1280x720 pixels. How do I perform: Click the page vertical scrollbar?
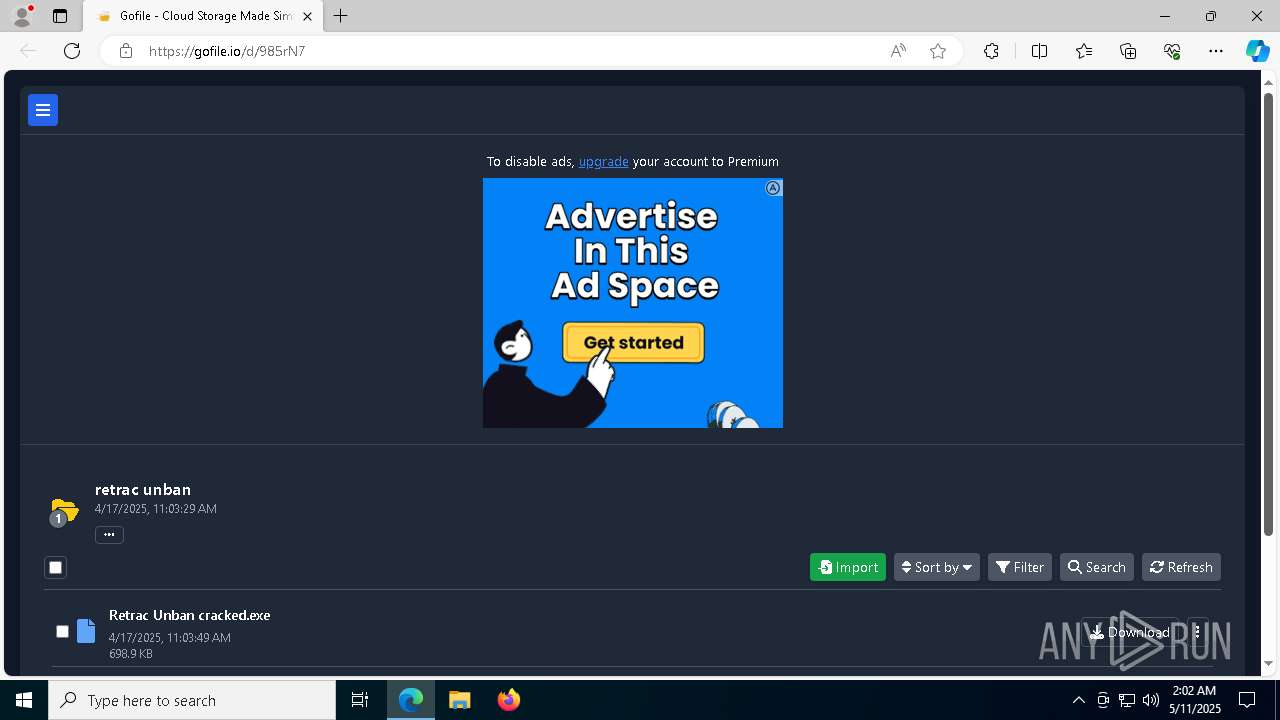[1269, 314]
